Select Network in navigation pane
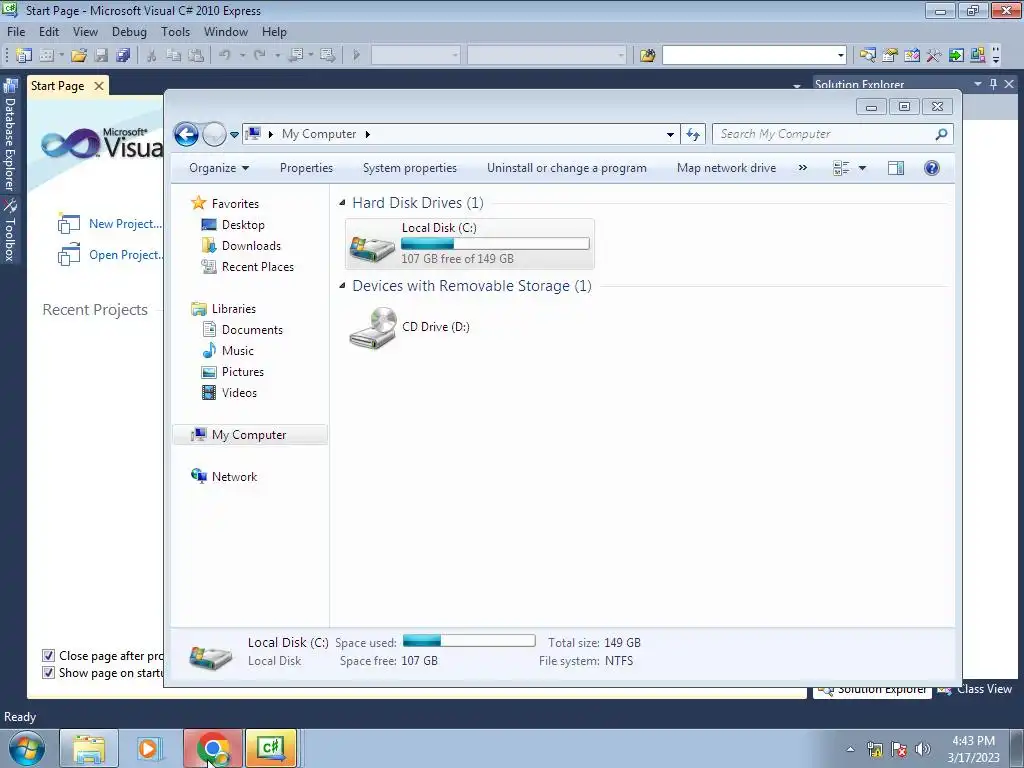Image resolution: width=1024 pixels, height=768 pixels. click(x=234, y=477)
